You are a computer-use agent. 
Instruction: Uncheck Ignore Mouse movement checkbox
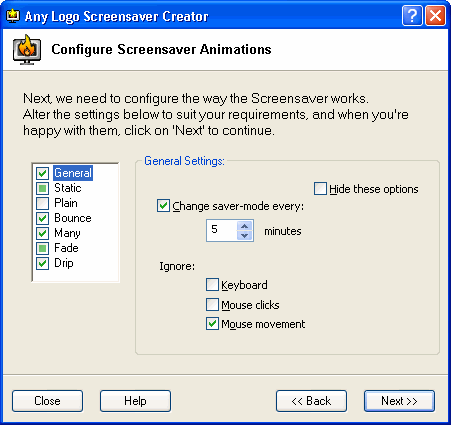pyautogui.click(x=212, y=324)
